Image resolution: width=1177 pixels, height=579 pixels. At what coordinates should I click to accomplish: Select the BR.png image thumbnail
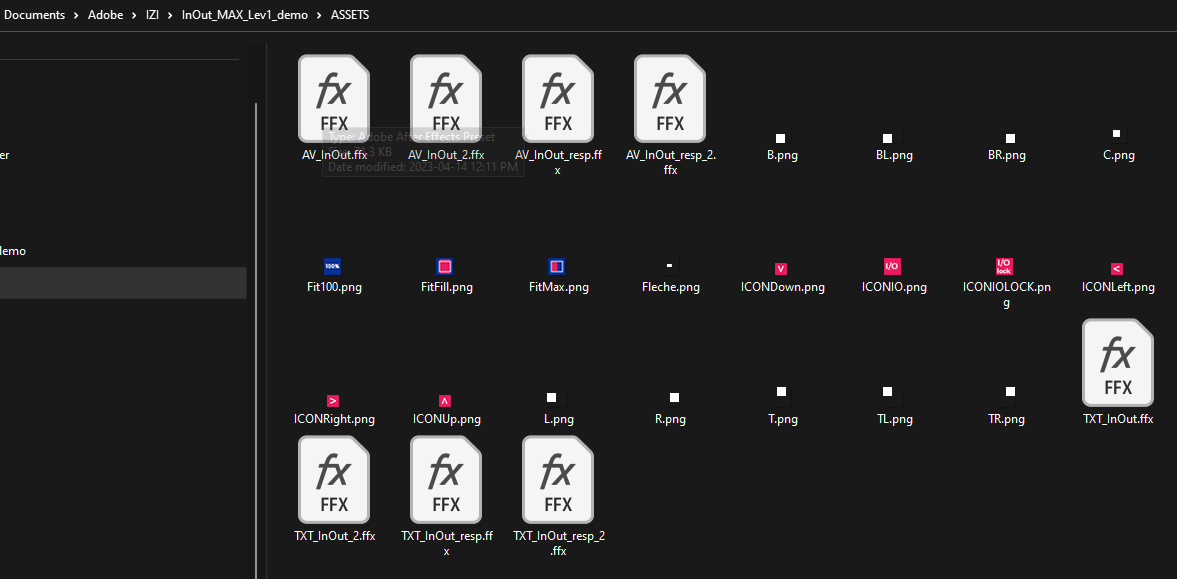click(x=1011, y=136)
